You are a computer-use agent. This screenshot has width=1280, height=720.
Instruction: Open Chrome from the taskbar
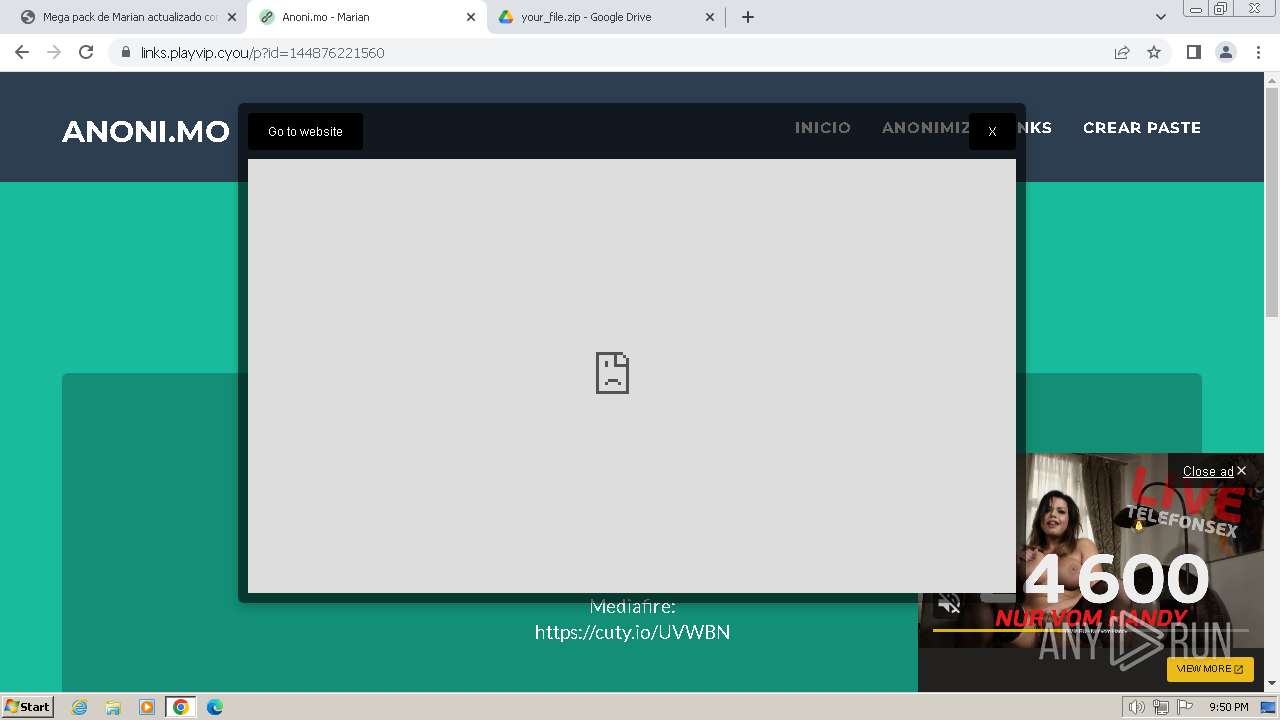pyautogui.click(x=181, y=707)
